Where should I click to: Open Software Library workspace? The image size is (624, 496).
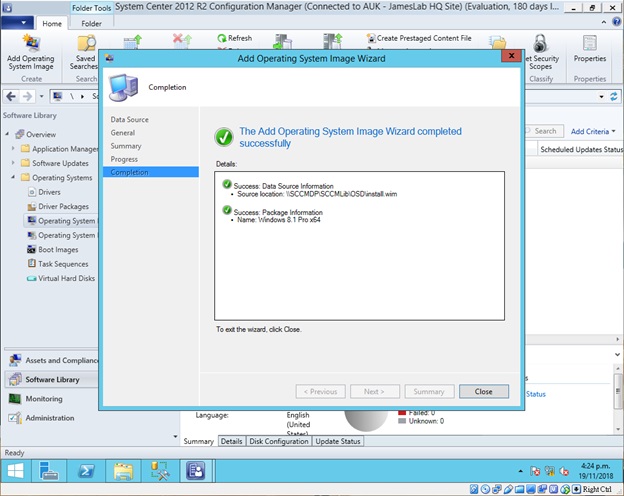[x=52, y=379]
